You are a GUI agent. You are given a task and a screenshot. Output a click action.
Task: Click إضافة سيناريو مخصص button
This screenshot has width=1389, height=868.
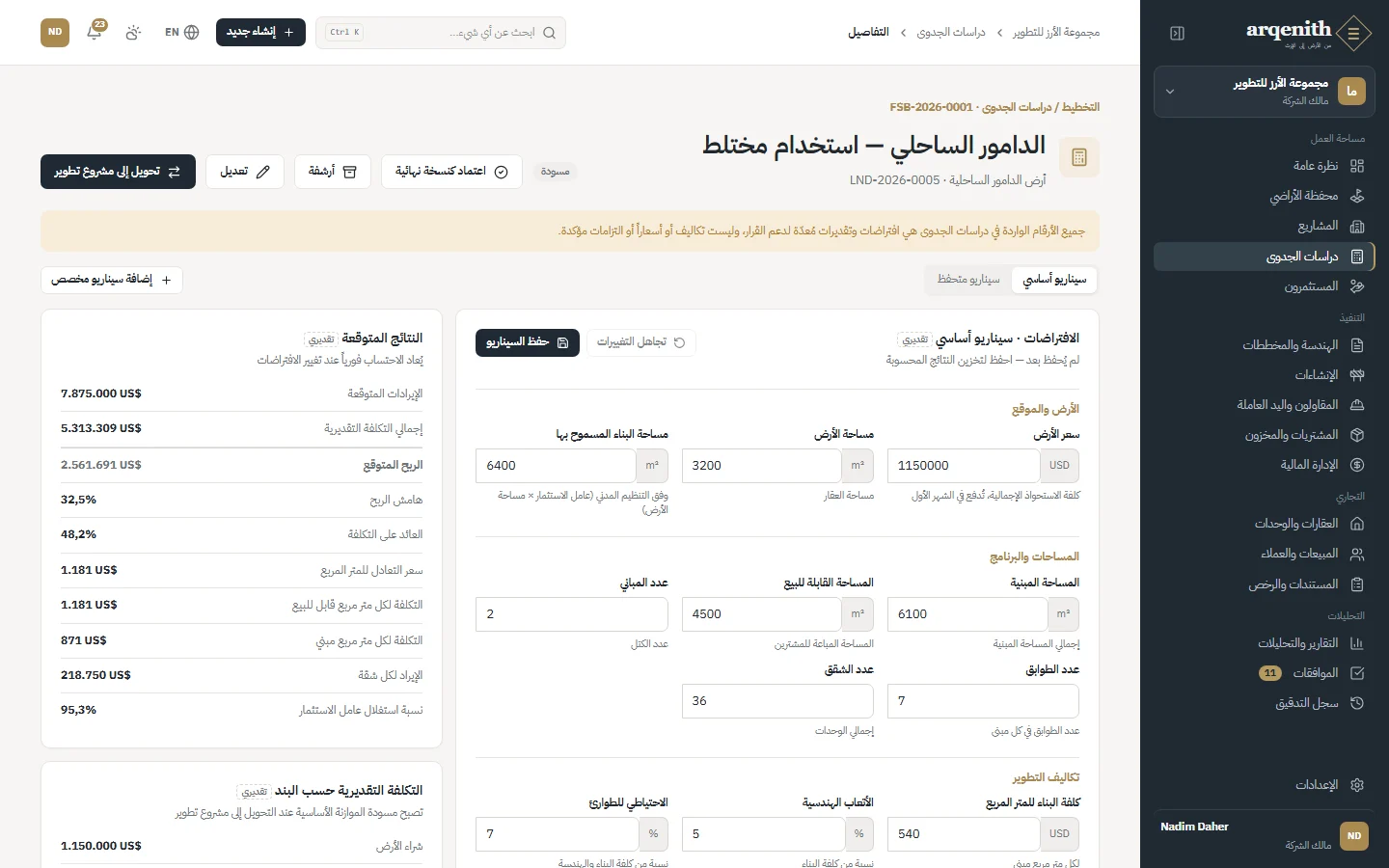(112, 280)
